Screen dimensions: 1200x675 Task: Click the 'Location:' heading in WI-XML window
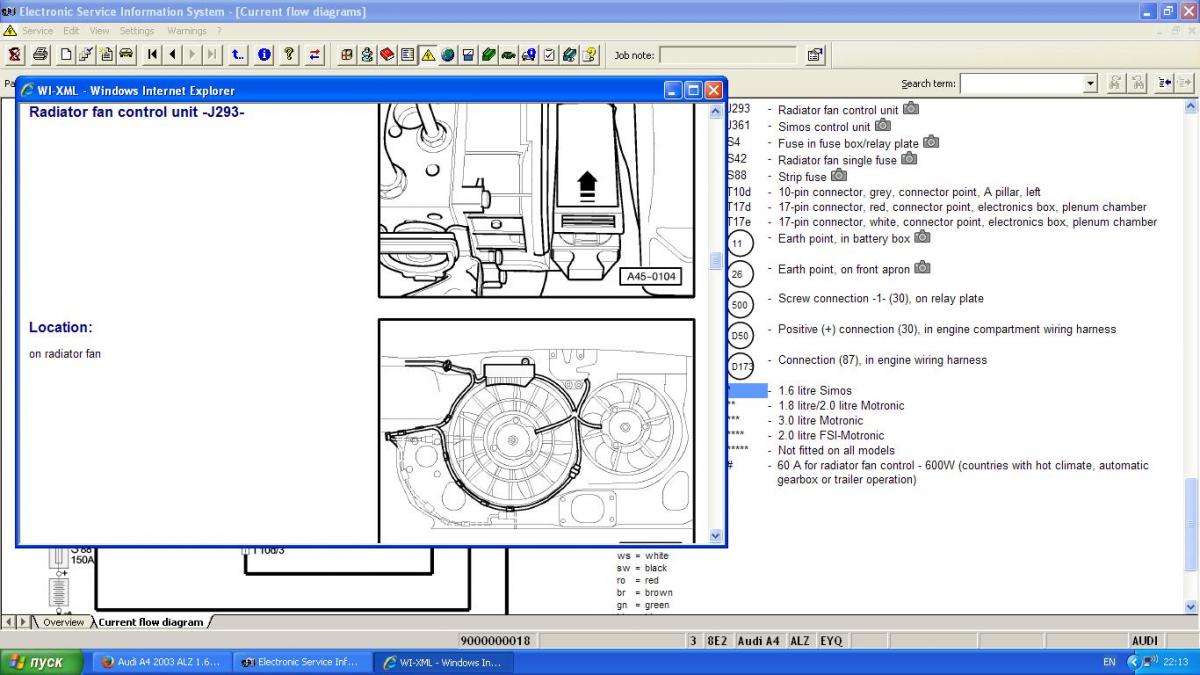pyautogui.click(x=60, y=327)
